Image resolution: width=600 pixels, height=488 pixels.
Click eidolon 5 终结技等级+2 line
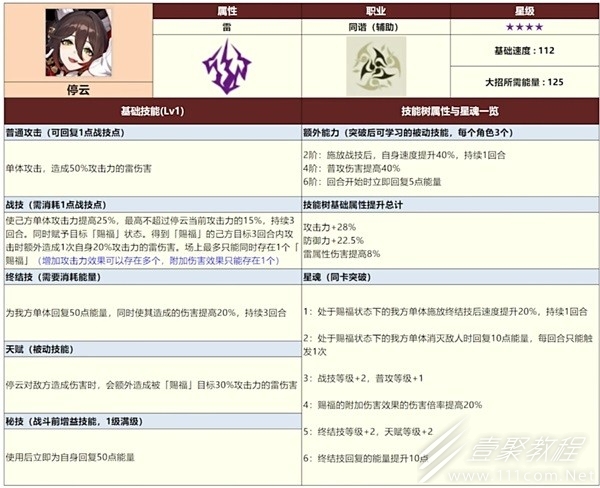(368, 432)
